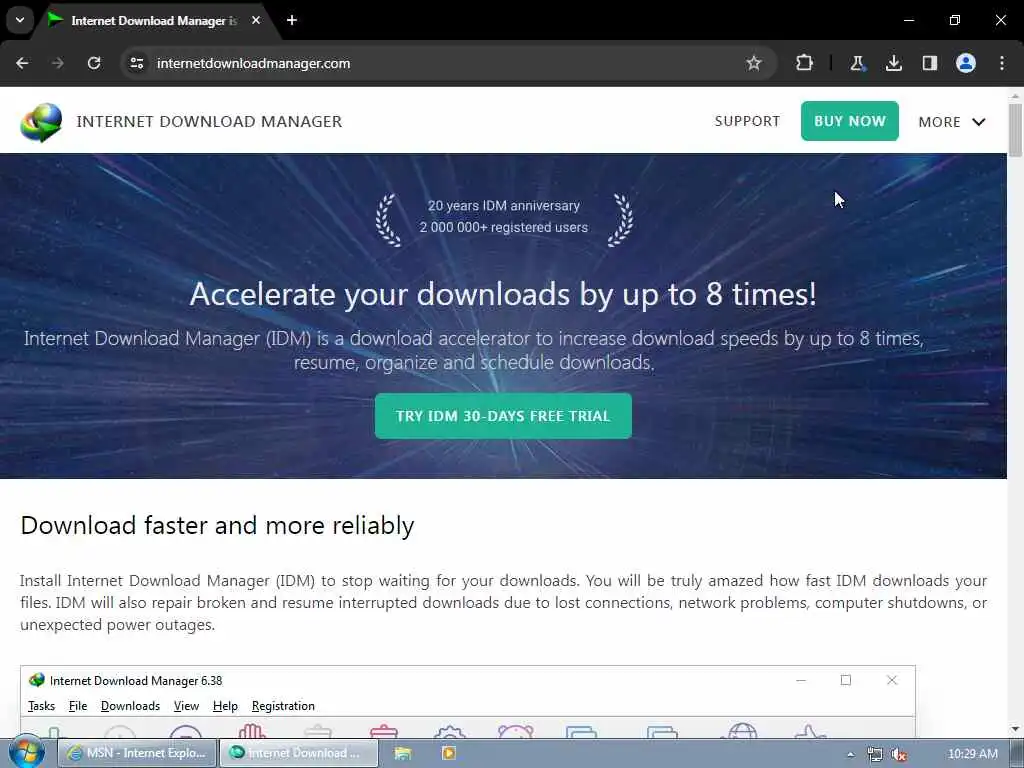Click the muted volume tray icon
This screenshot has width=1024, height=768.
point(899,754)
